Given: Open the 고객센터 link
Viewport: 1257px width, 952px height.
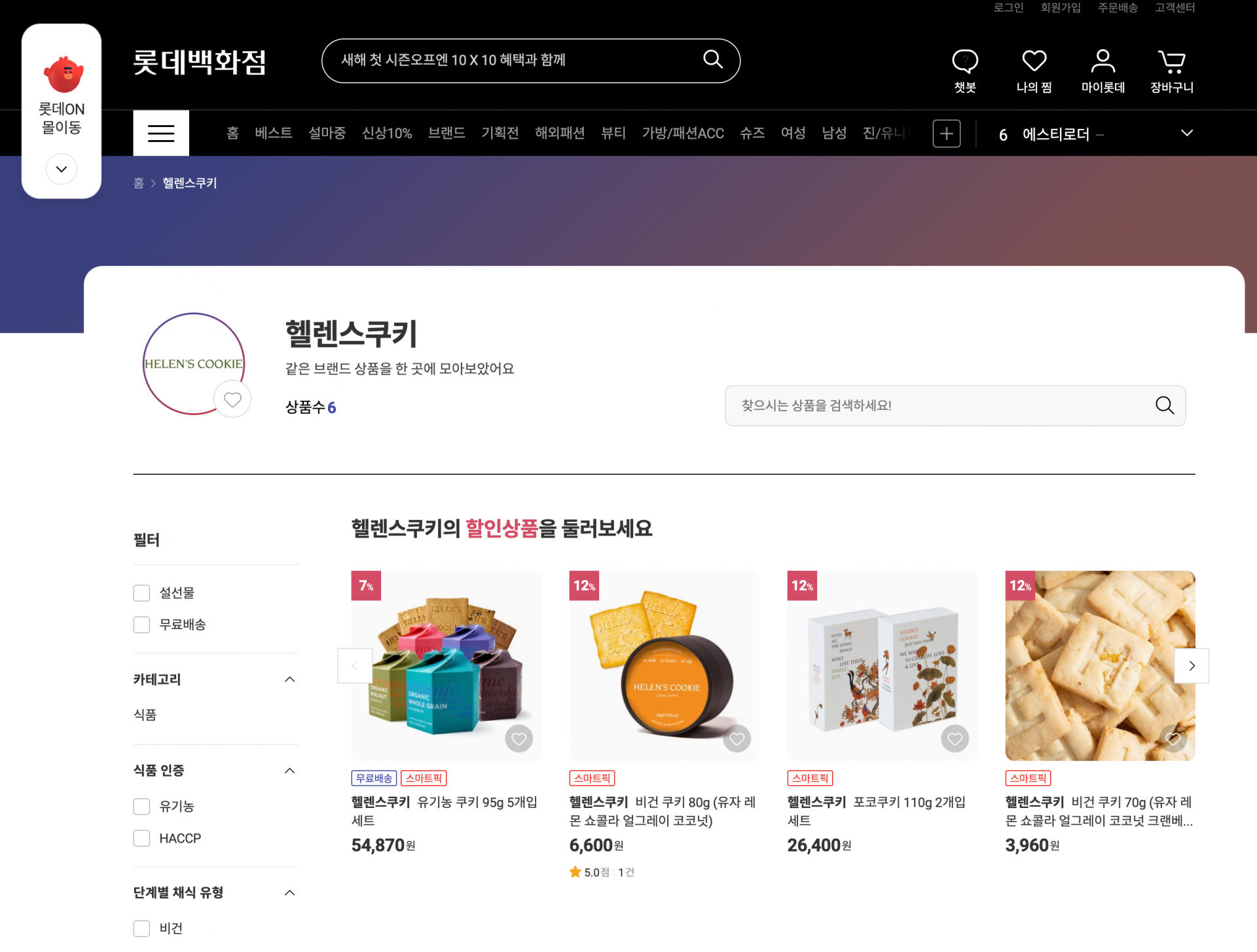Looking at the screenshot, I should click(x=1175, y=8).
